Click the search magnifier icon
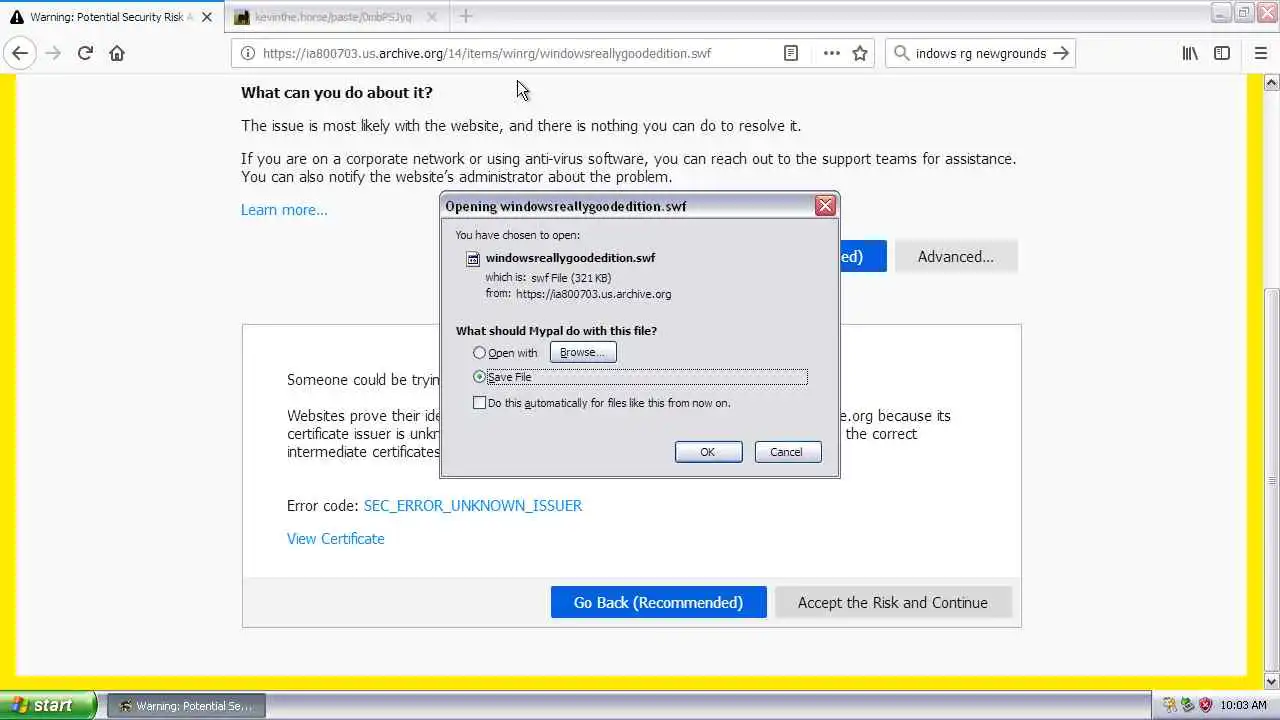The width and height of the screenshot is (1280, 720). (902, 53)
